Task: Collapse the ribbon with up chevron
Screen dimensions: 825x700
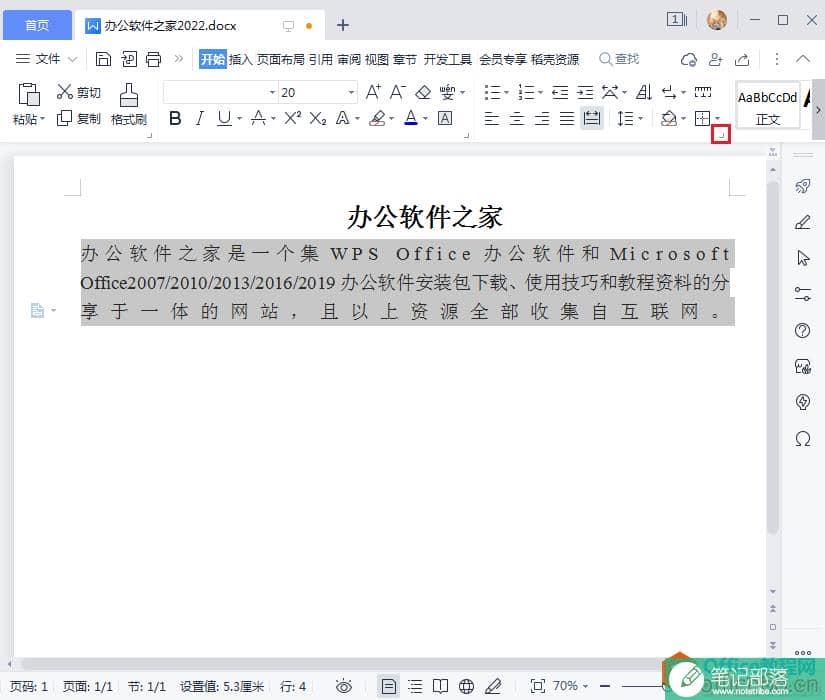Action: click(x=803, y=59)
